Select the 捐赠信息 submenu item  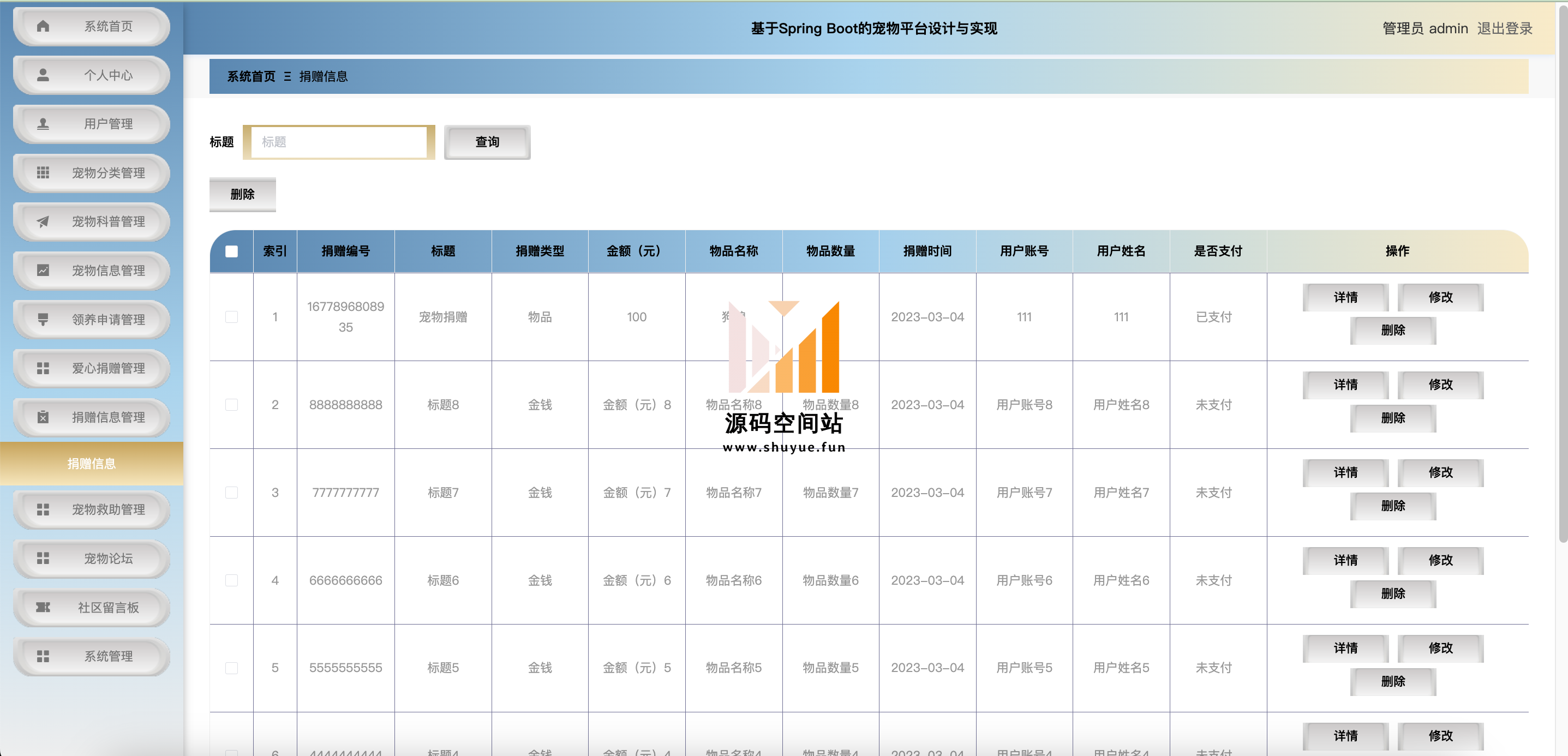(x=91, y=464)
